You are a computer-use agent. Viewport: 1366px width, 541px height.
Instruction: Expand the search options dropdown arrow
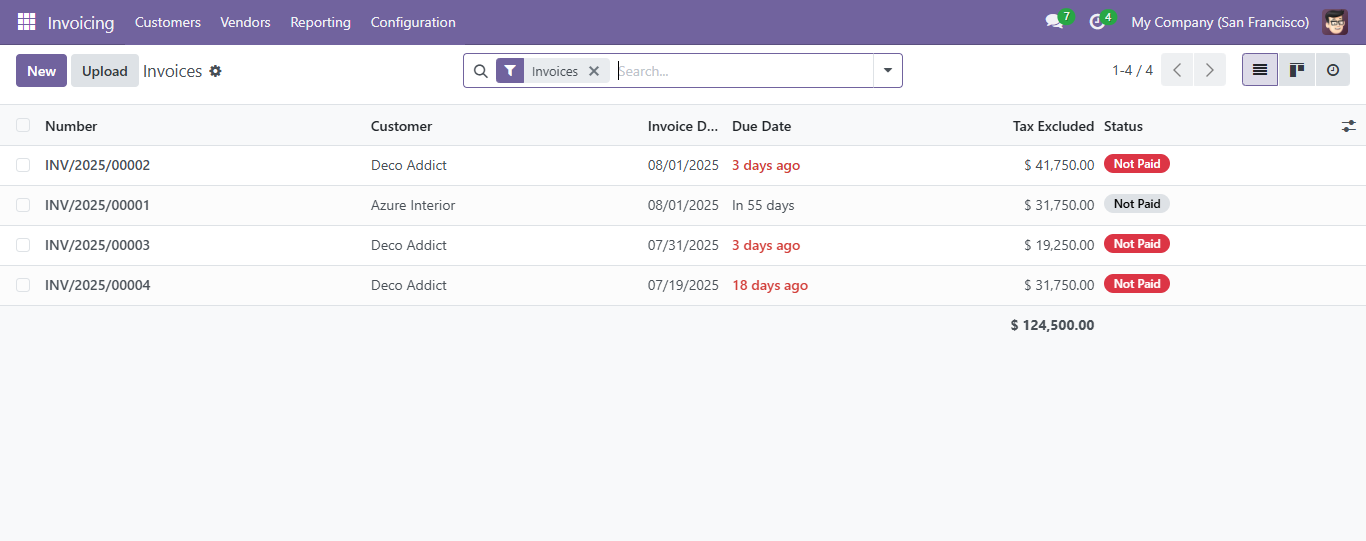pos(888,71)
